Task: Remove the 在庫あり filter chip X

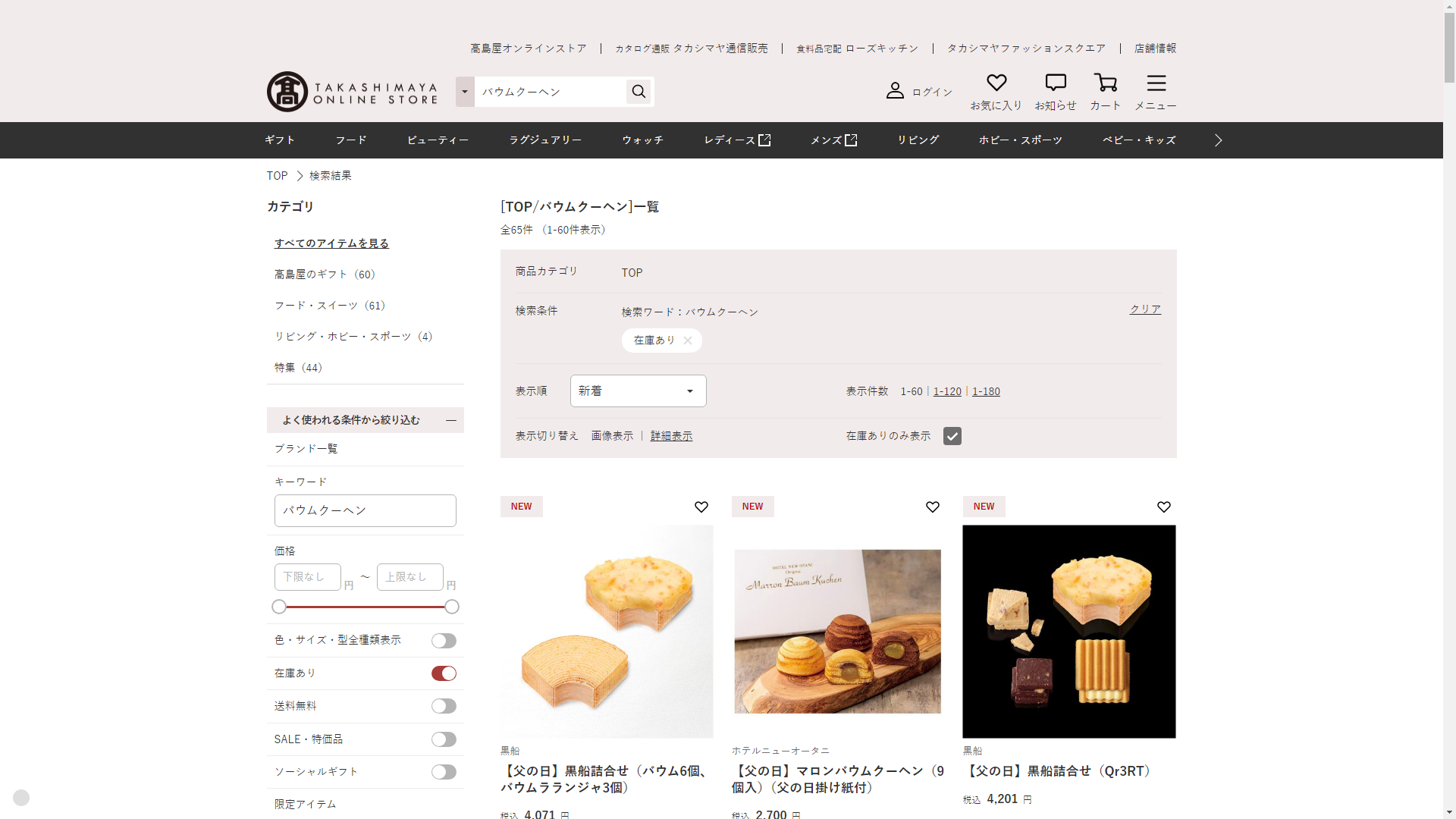Action: click(x=687, y=340)
